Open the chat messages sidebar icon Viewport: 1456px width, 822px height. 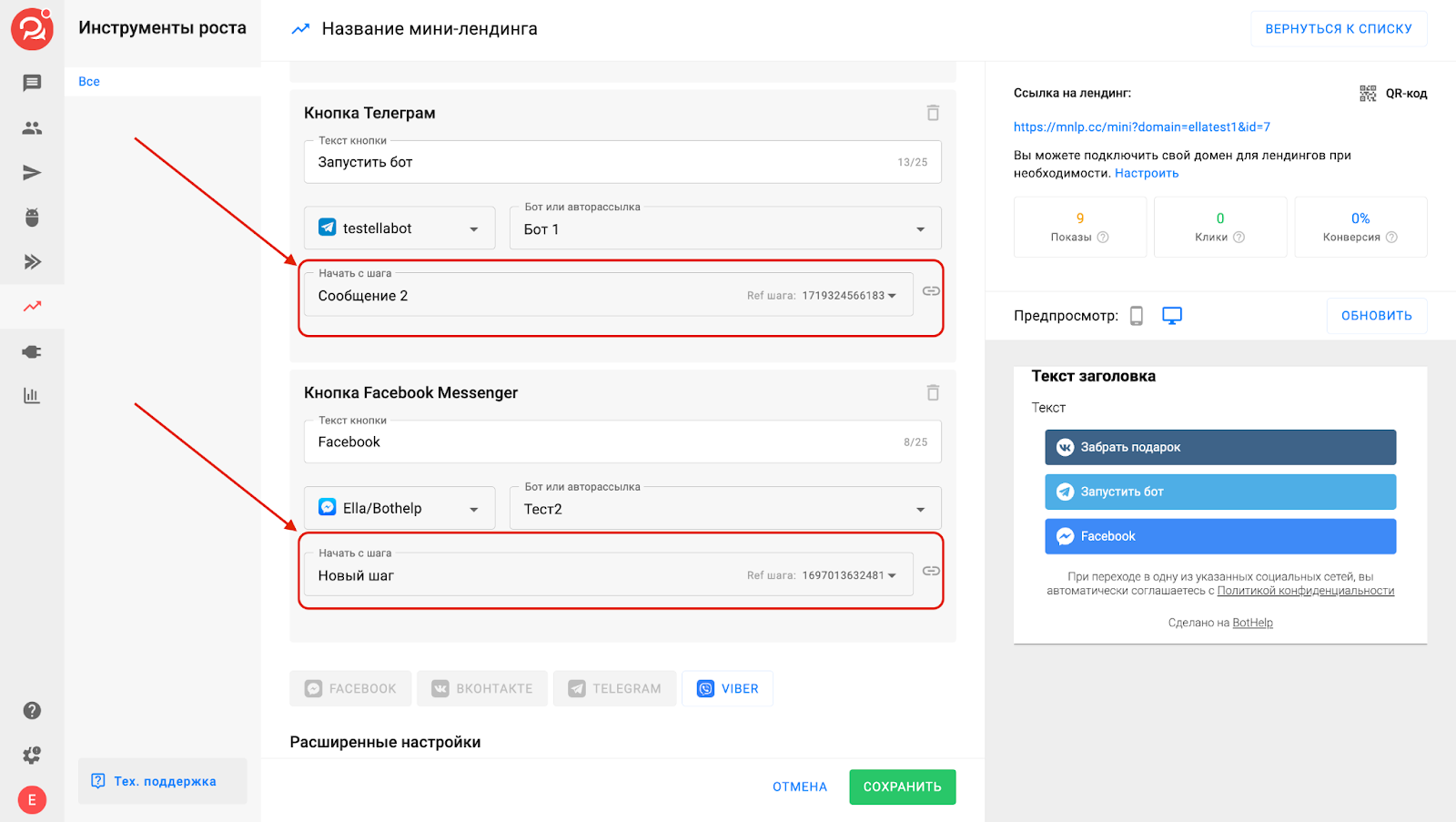coord(32,83)
